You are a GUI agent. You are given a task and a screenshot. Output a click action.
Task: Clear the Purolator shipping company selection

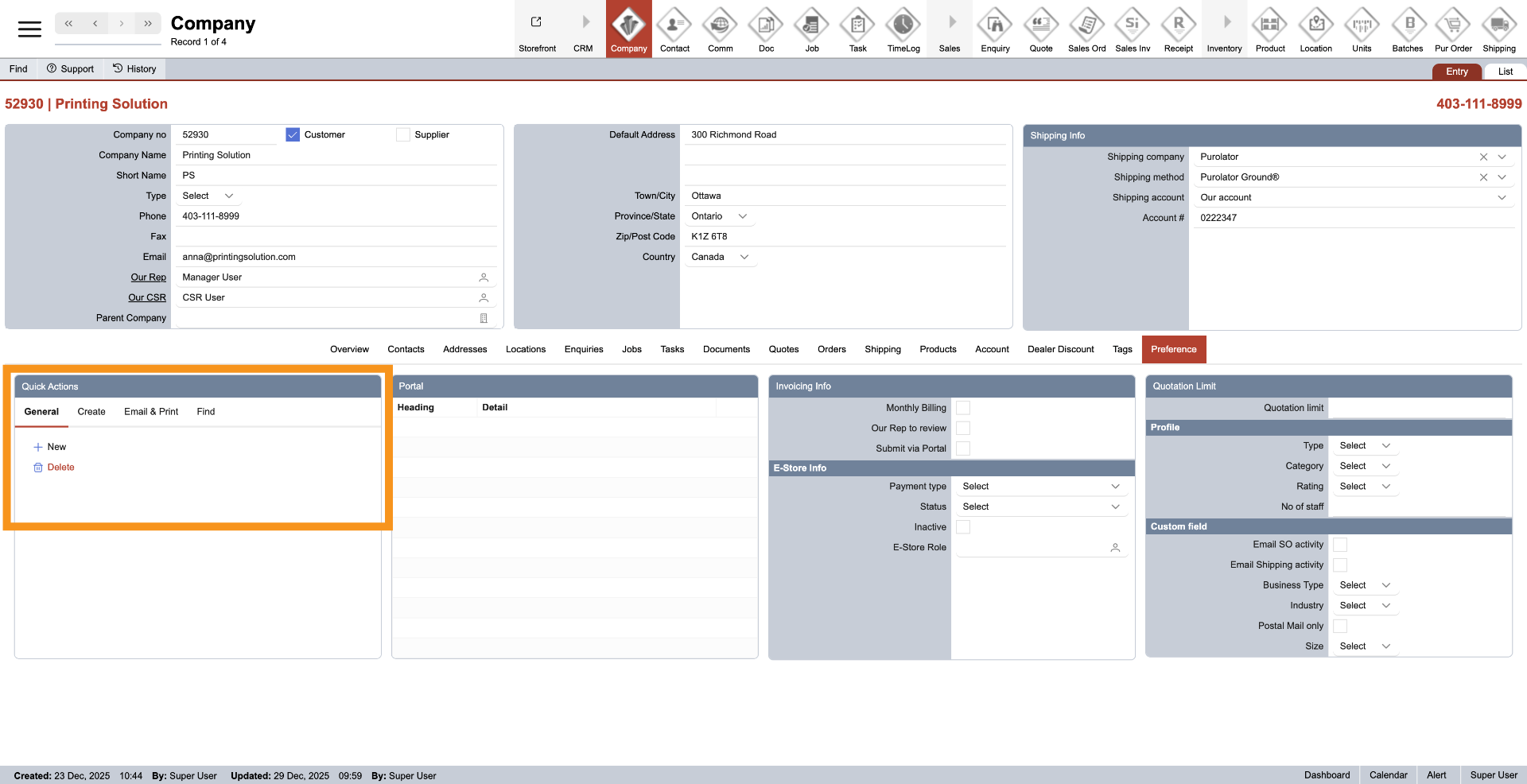tap(1483, 157)
